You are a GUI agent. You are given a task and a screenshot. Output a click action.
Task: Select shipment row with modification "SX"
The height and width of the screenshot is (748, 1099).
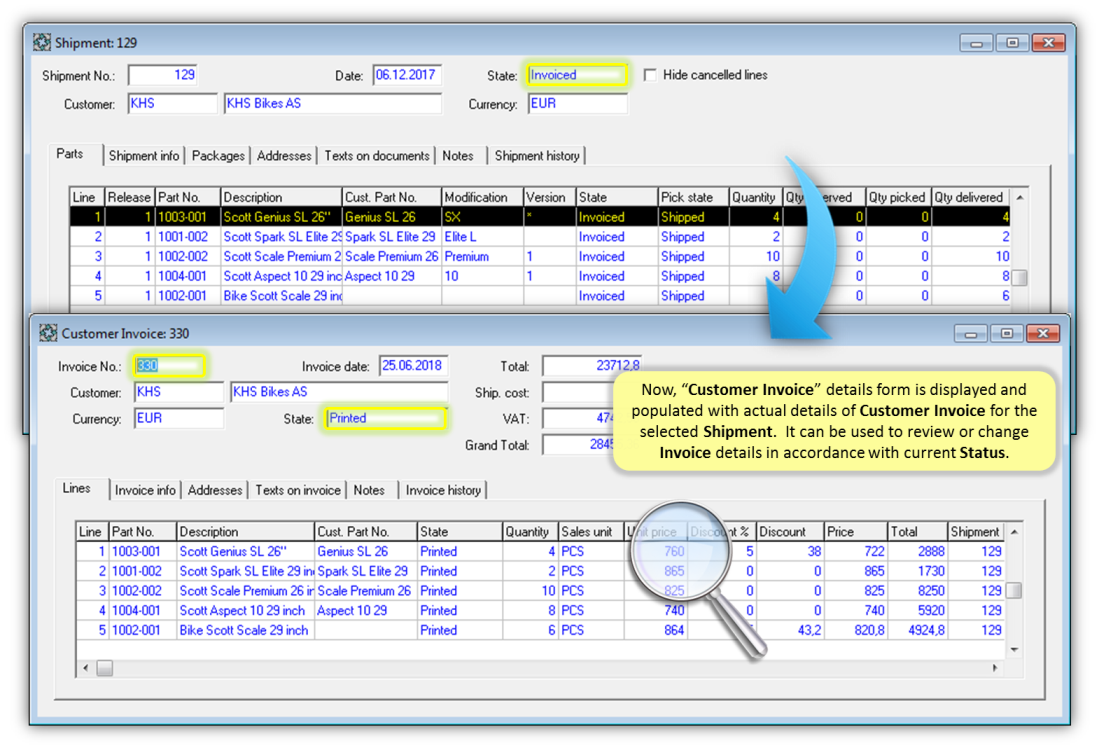coord(539,217)
